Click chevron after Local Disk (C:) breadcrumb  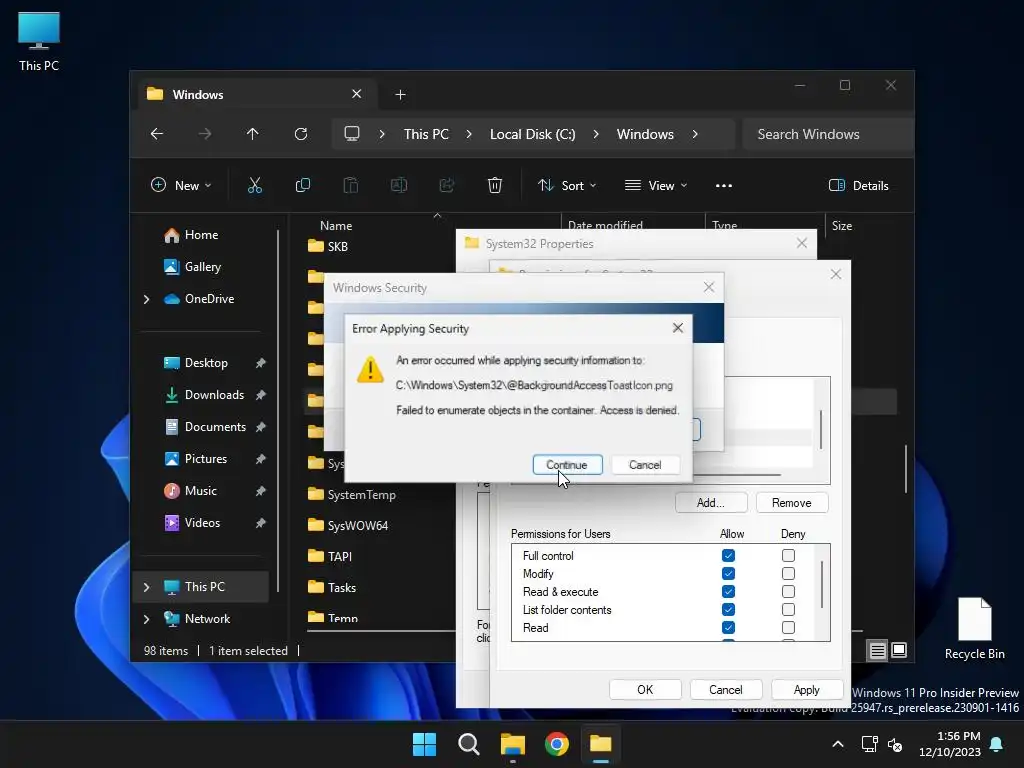[596, 134]
